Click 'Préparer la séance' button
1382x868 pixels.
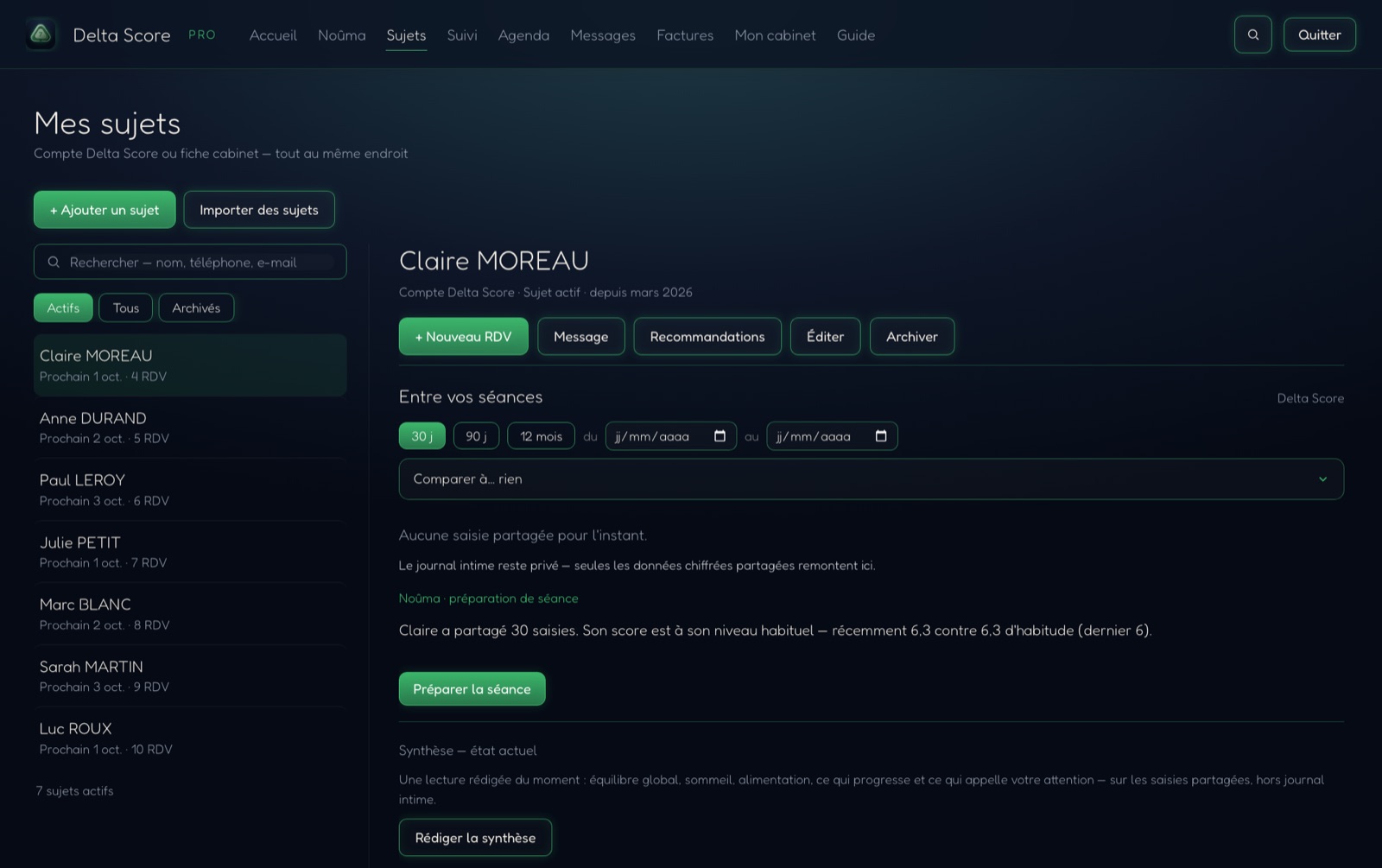pos(472,689)
